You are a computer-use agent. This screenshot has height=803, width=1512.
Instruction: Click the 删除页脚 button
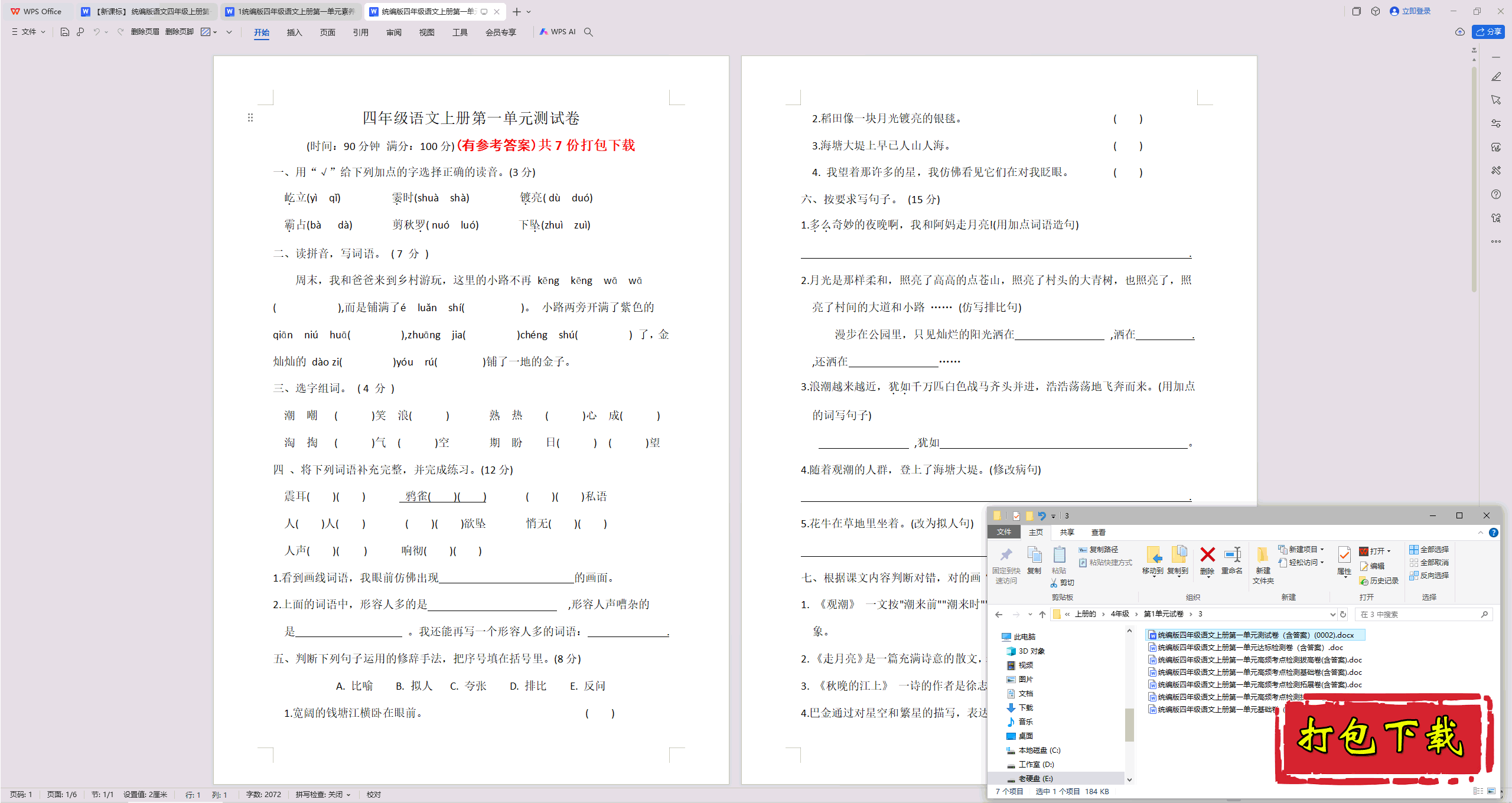(180, 32)
